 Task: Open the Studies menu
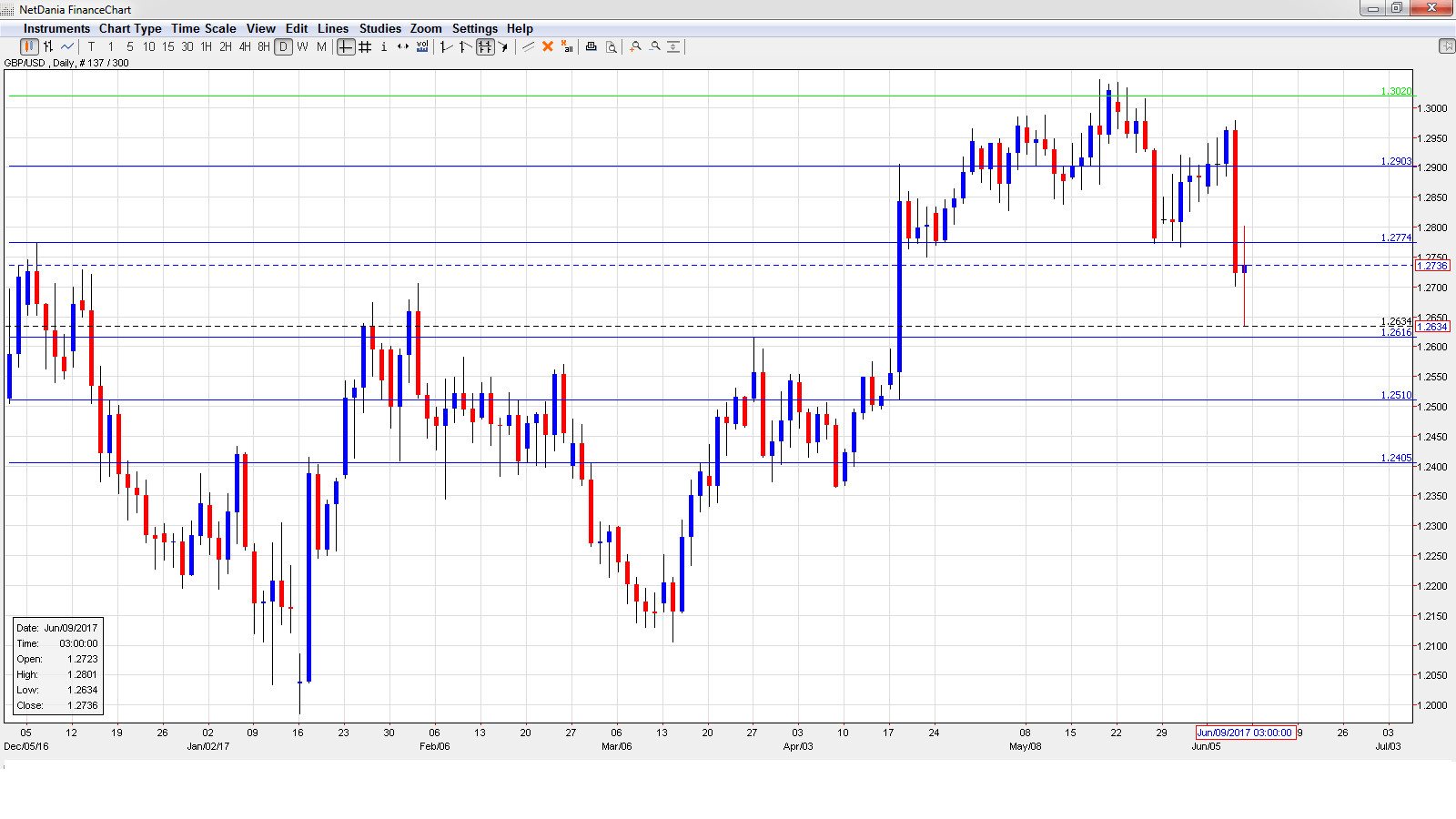[379, 28]
